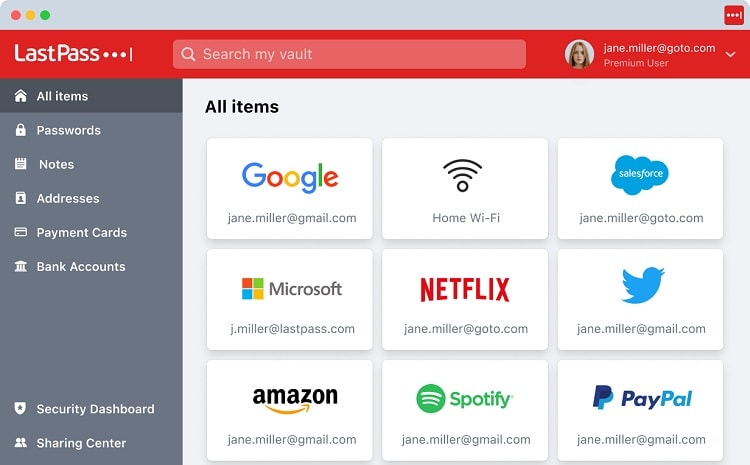Viewport: 750px width, 465px height.
Task: Click jane.miller@gmail.com under Google
Action: click(292, 218)
